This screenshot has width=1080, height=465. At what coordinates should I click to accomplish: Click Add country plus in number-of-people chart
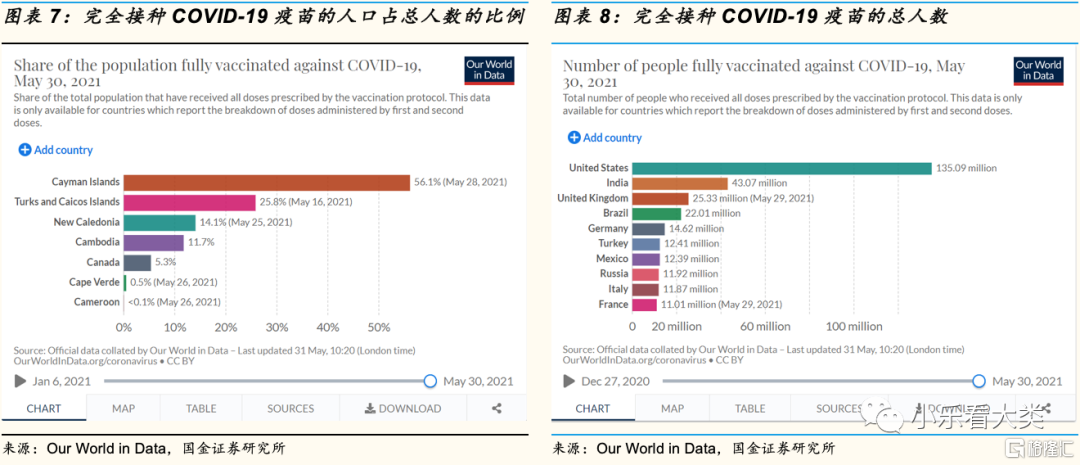coord(574,138)
